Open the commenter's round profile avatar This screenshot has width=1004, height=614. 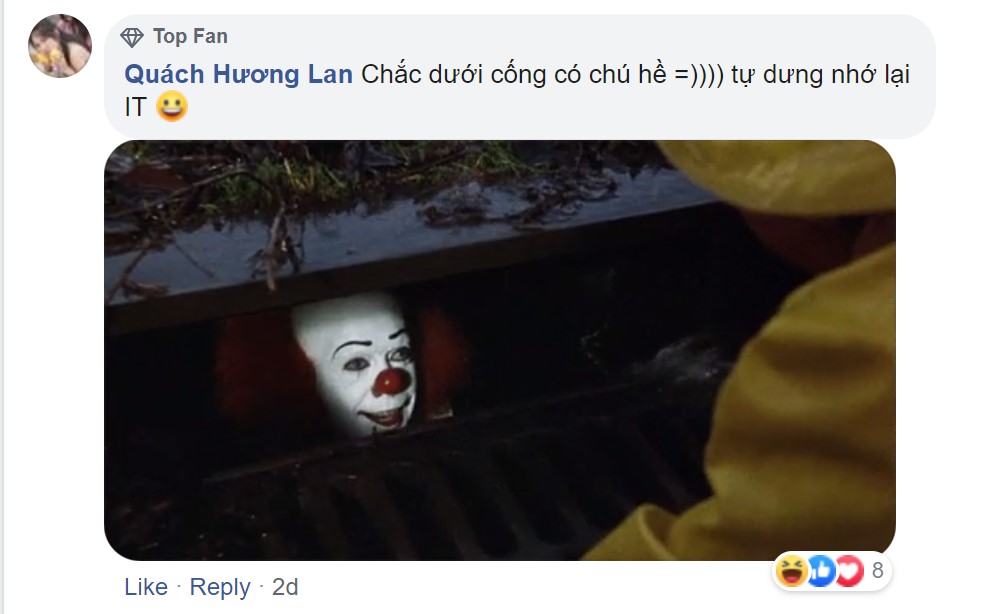pyautogui.click(x=60, y=45)
